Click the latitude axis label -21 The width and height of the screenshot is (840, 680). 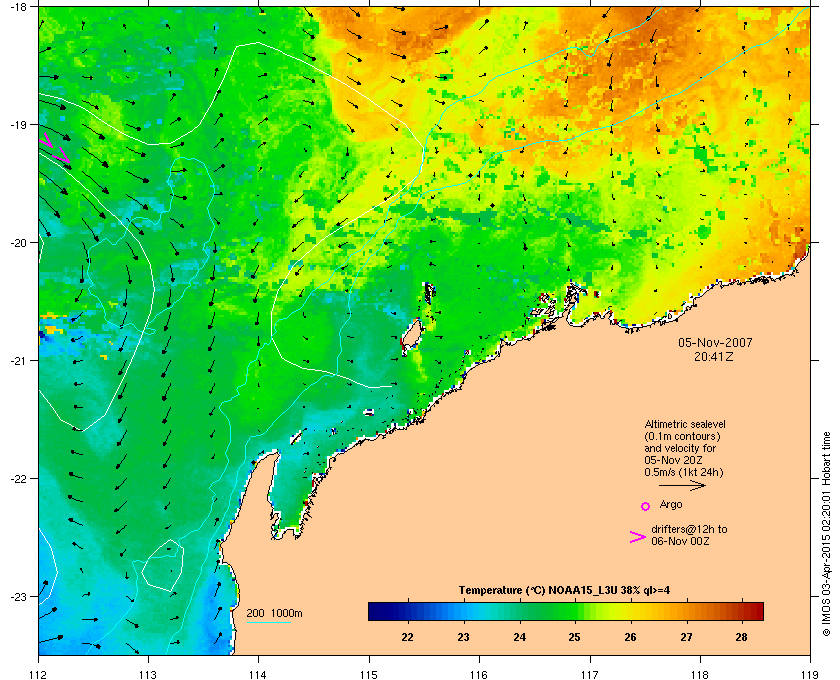pos(18,360)
